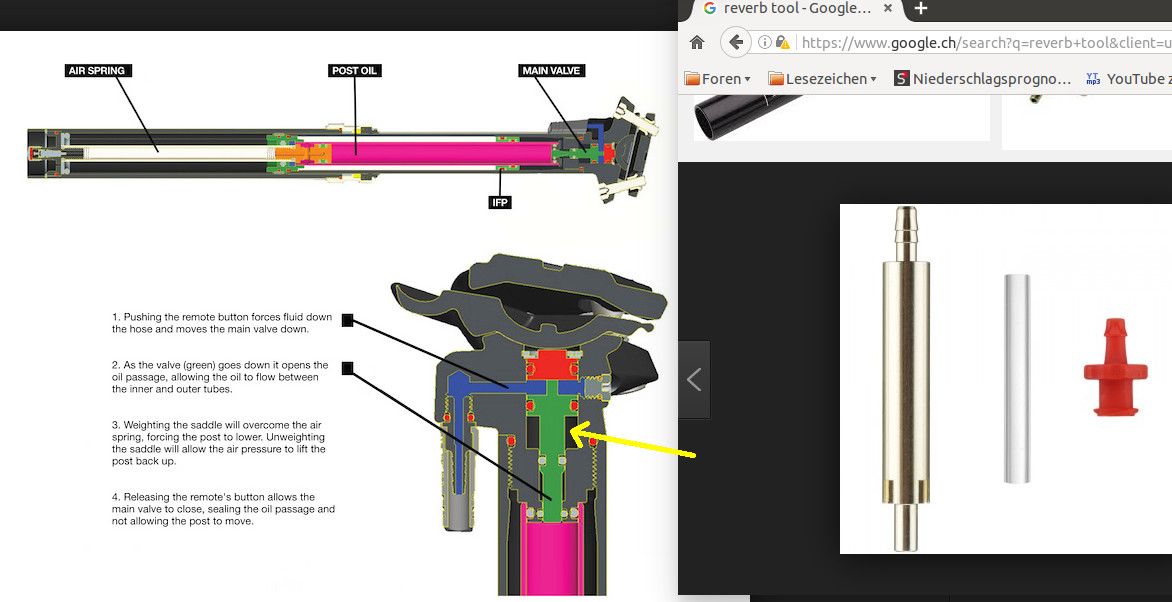Go back with the back arrow button

(736, 43)
